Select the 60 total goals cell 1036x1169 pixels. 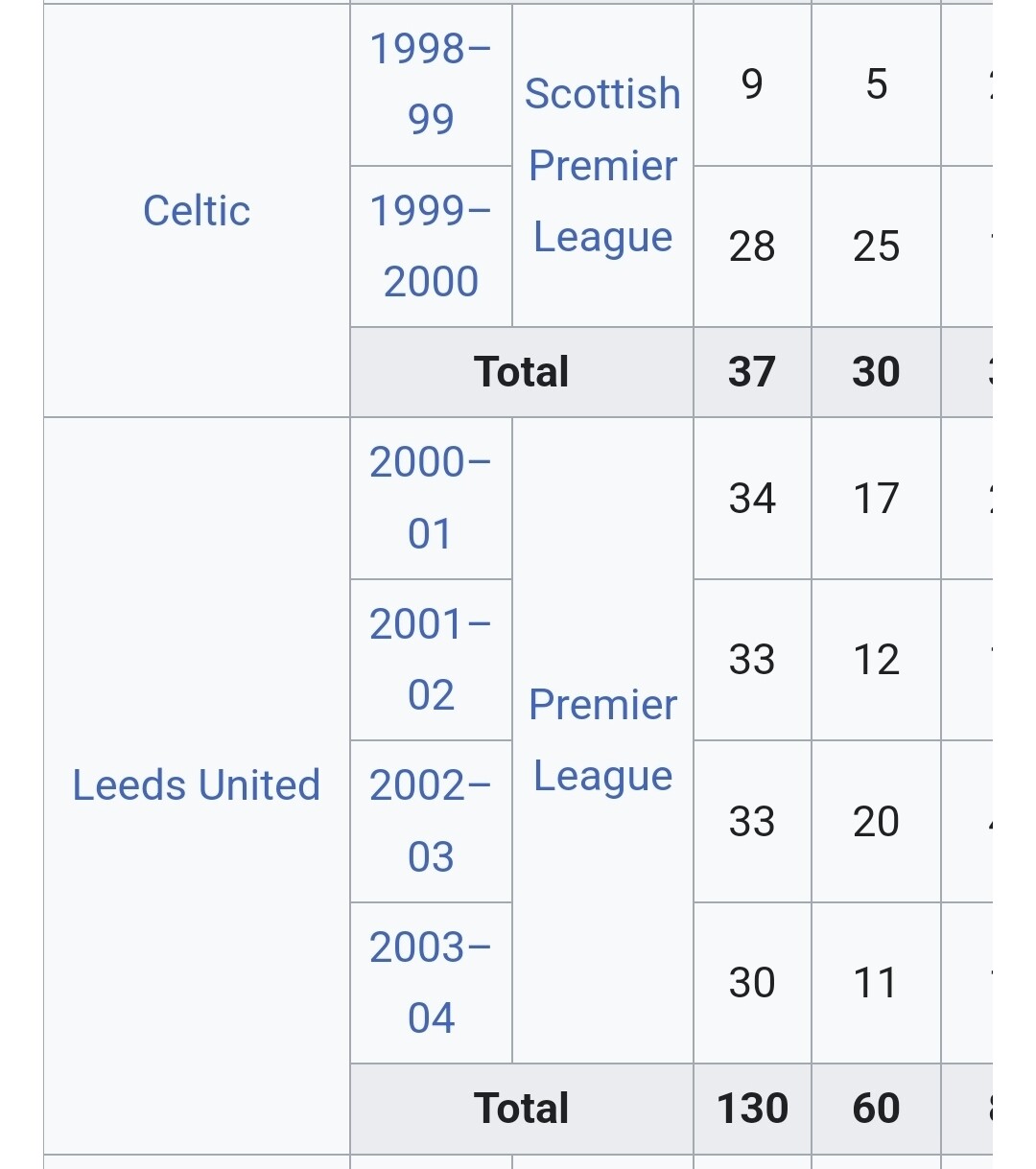(876, 1109)
